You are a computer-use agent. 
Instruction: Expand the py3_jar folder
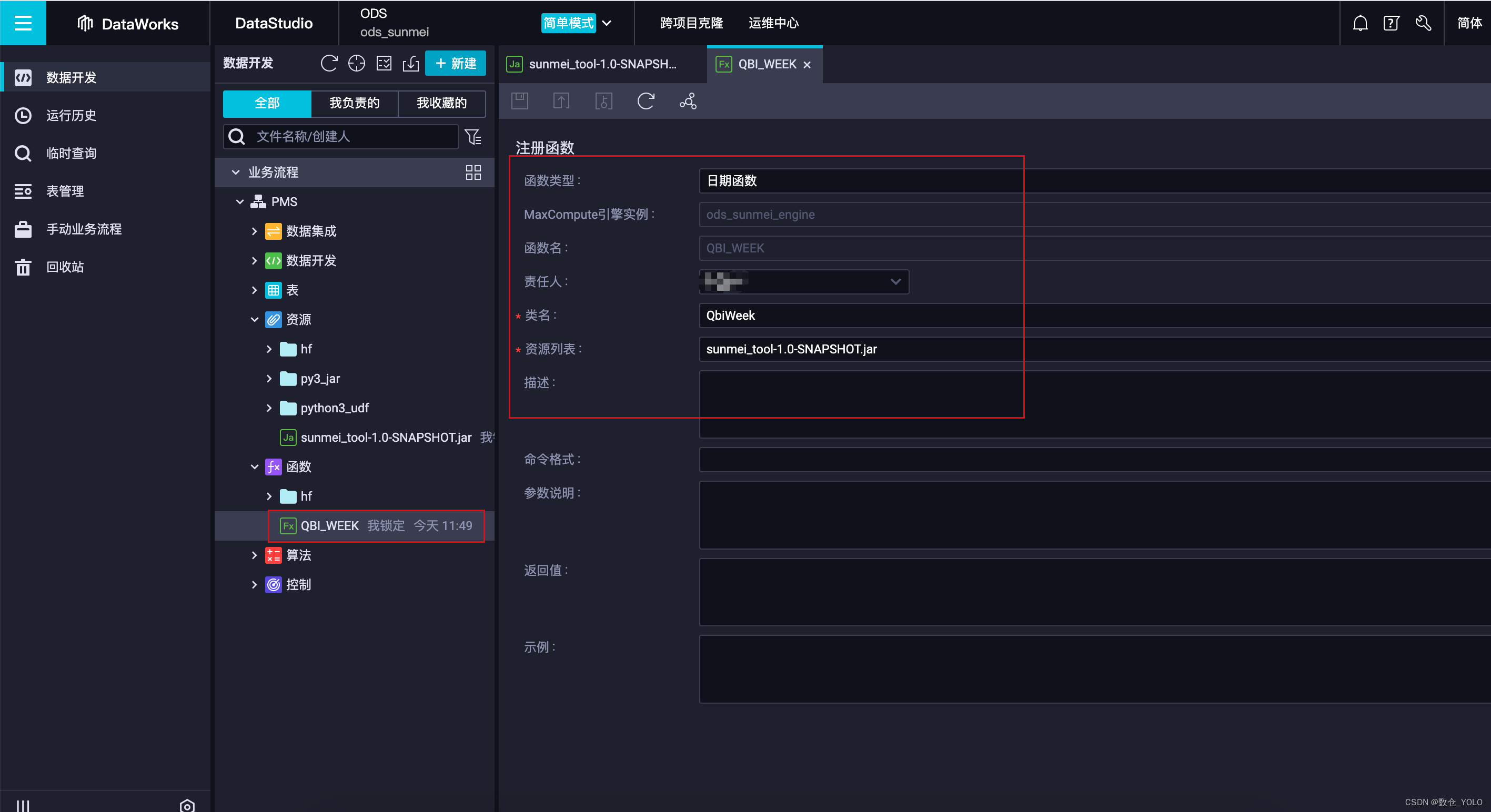(268, 379)
